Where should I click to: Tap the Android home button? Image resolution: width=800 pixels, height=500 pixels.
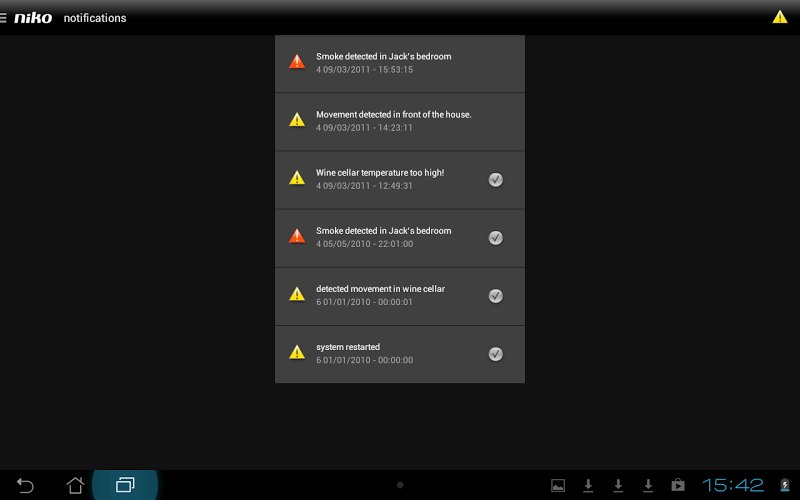tap(75, 485)
